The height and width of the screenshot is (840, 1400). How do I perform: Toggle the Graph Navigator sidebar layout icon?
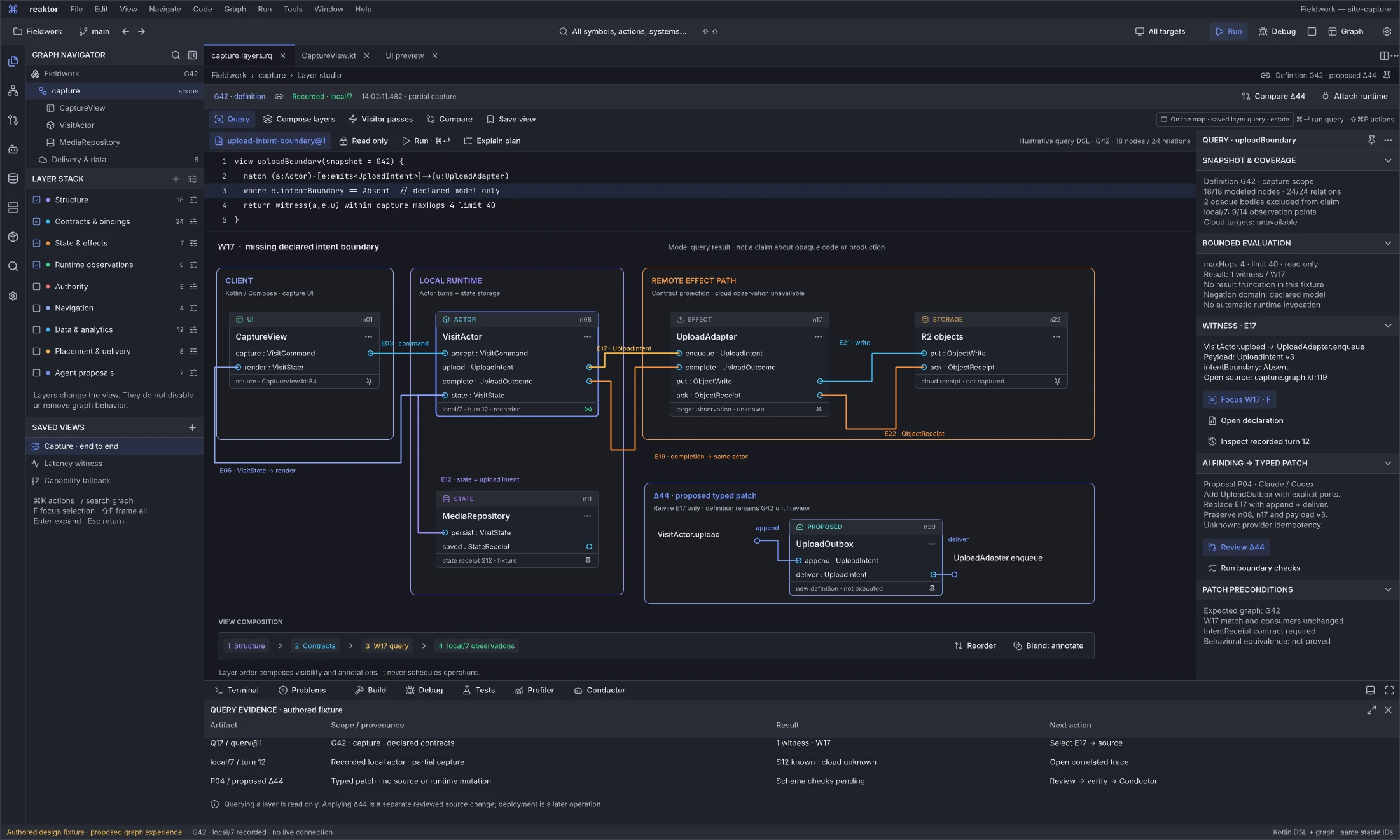[x=192, y=55]
